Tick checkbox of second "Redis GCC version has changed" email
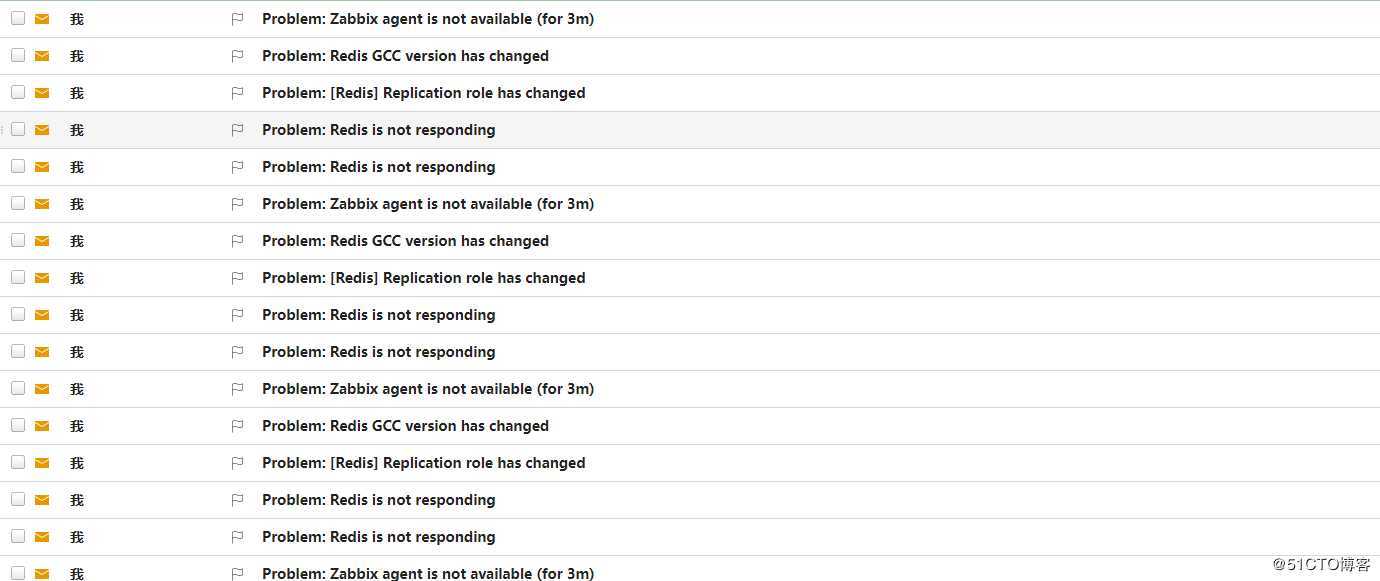1380x581 pixels. 18,240
